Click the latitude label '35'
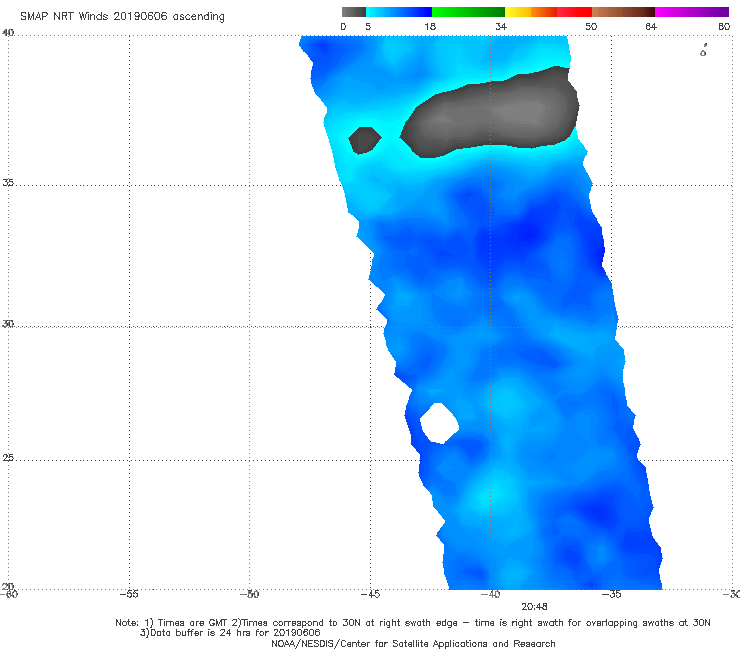 (x=8, y=182)
